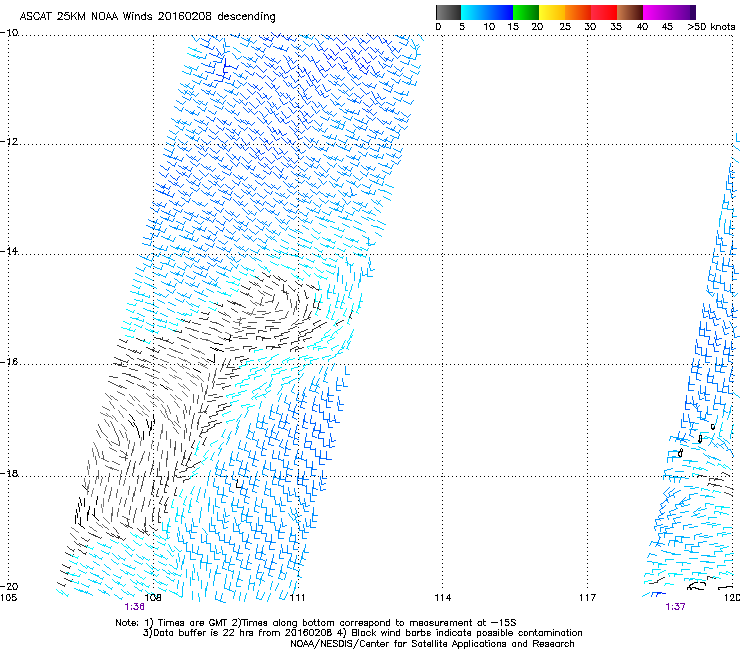Click the longitude axis label '108'
Image resolution: width=740 pixels, height=650 pixels.
coord(153,598)
